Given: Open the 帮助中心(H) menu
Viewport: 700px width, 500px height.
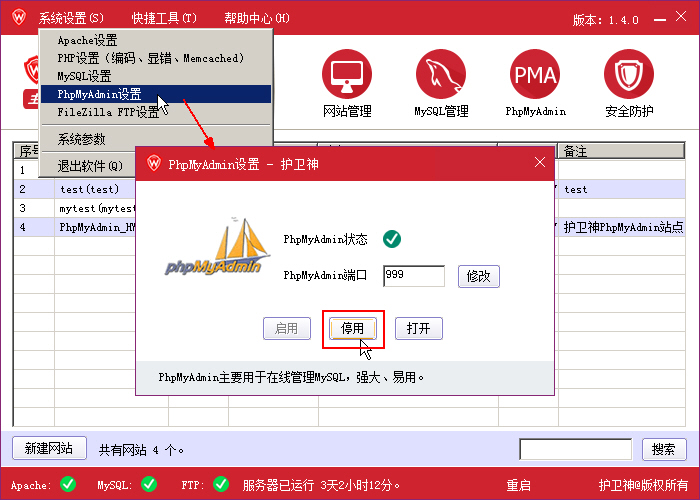Looking at the screenshot, I should tap(257, 18).
